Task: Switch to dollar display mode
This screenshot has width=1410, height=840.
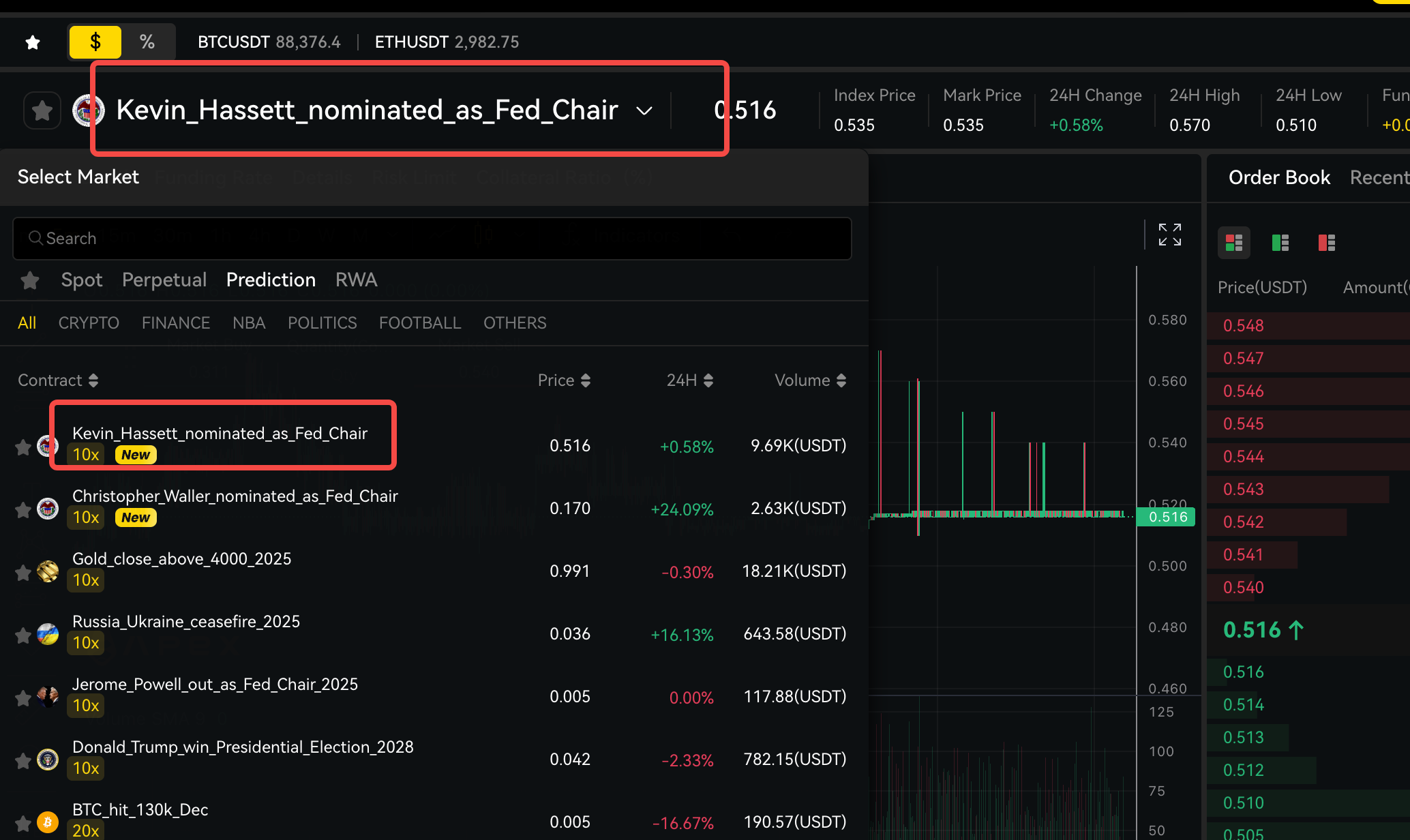Action: 95,42
